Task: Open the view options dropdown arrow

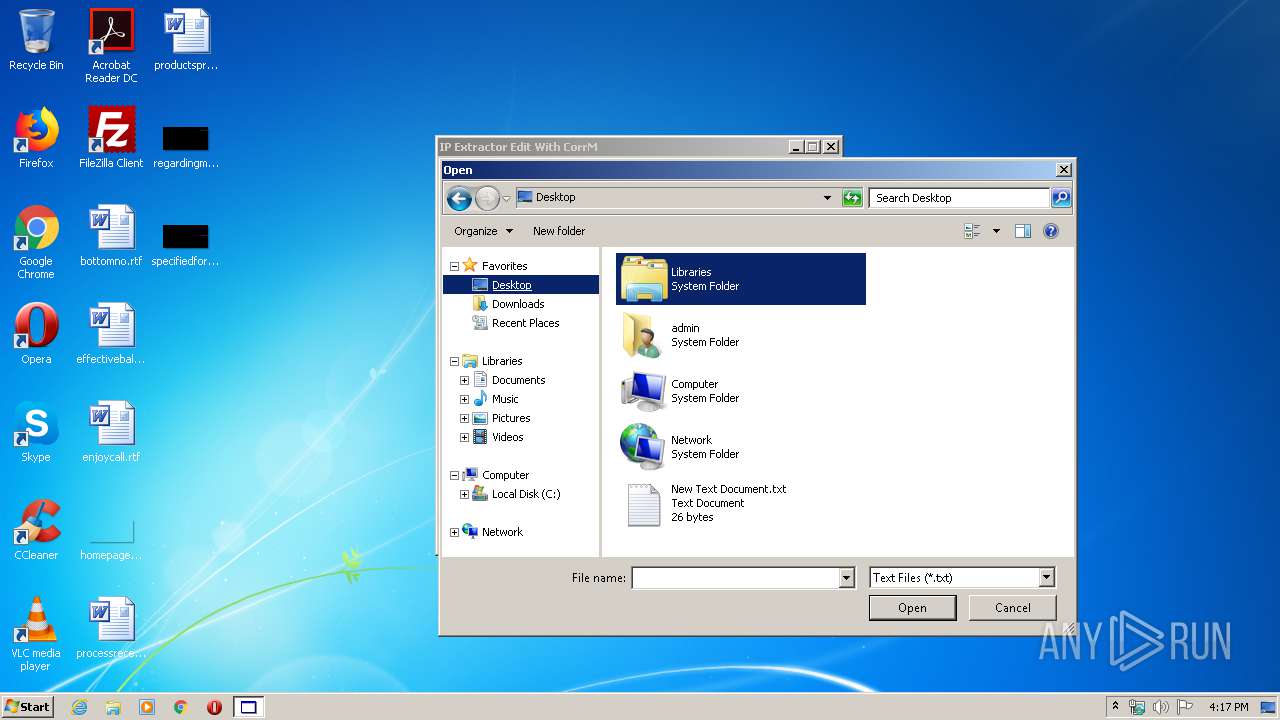Action: point(996,231)
